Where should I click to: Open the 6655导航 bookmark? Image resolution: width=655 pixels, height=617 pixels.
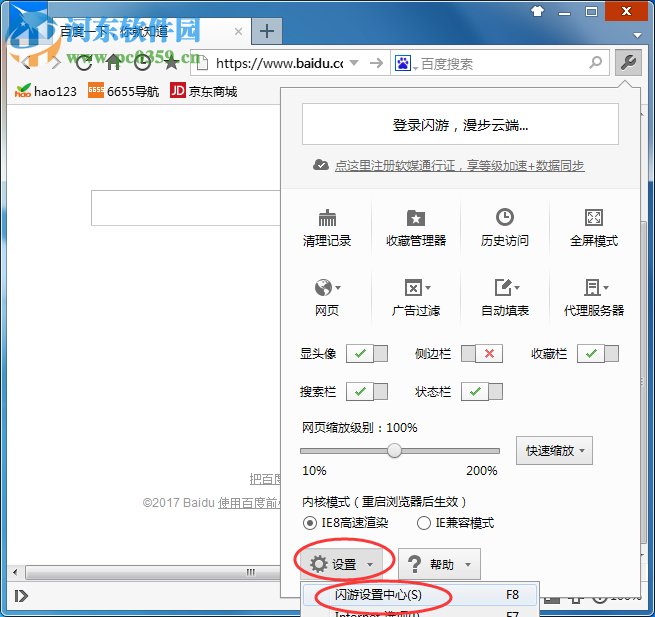click(x=123, y=91)
